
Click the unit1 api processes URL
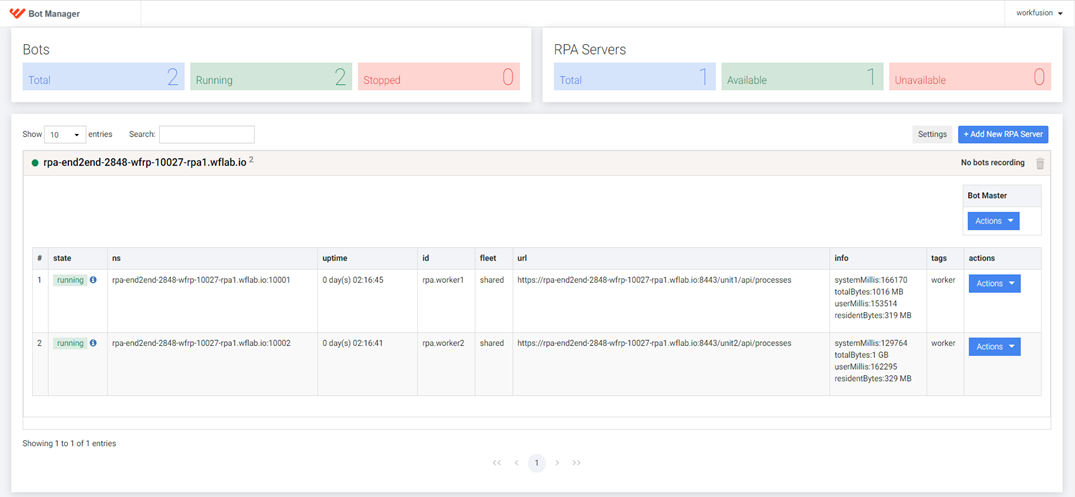(655, 280)
